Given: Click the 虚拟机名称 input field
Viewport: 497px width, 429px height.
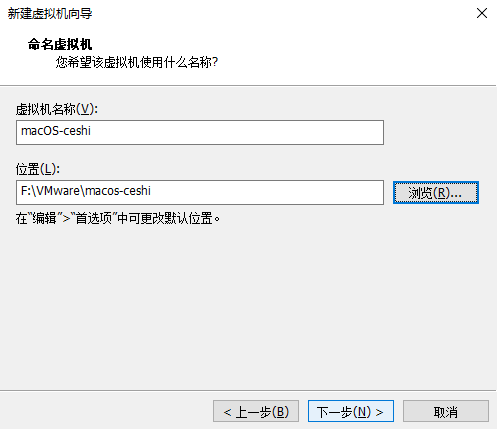Looking at the screenshot, I should [200, 132].
